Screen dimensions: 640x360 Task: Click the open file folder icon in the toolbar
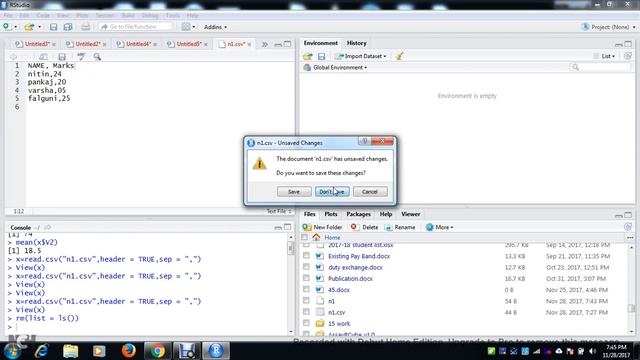point(29,27)
